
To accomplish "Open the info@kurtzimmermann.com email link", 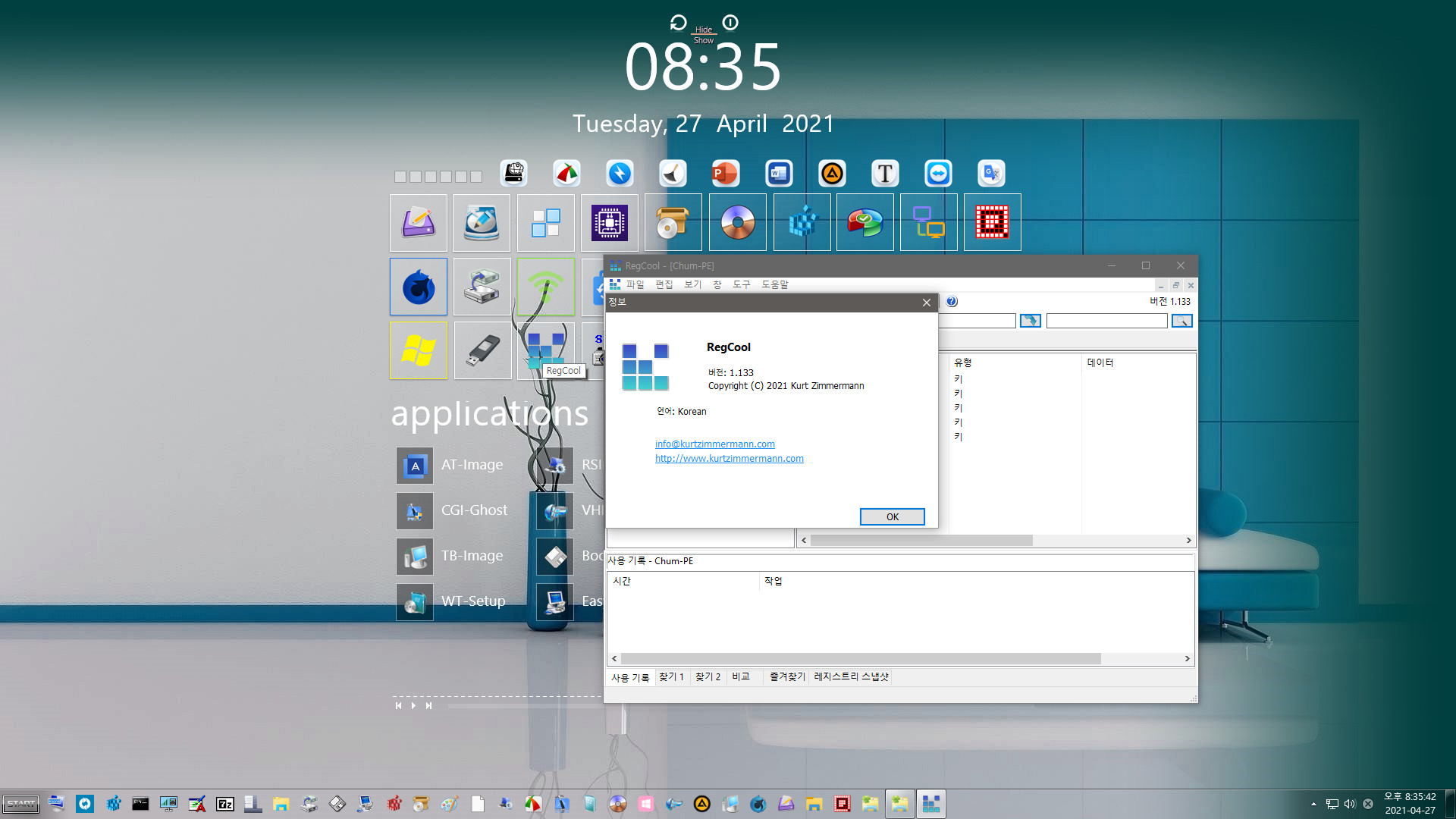I will pyautogui.click(x=714, y=444).
